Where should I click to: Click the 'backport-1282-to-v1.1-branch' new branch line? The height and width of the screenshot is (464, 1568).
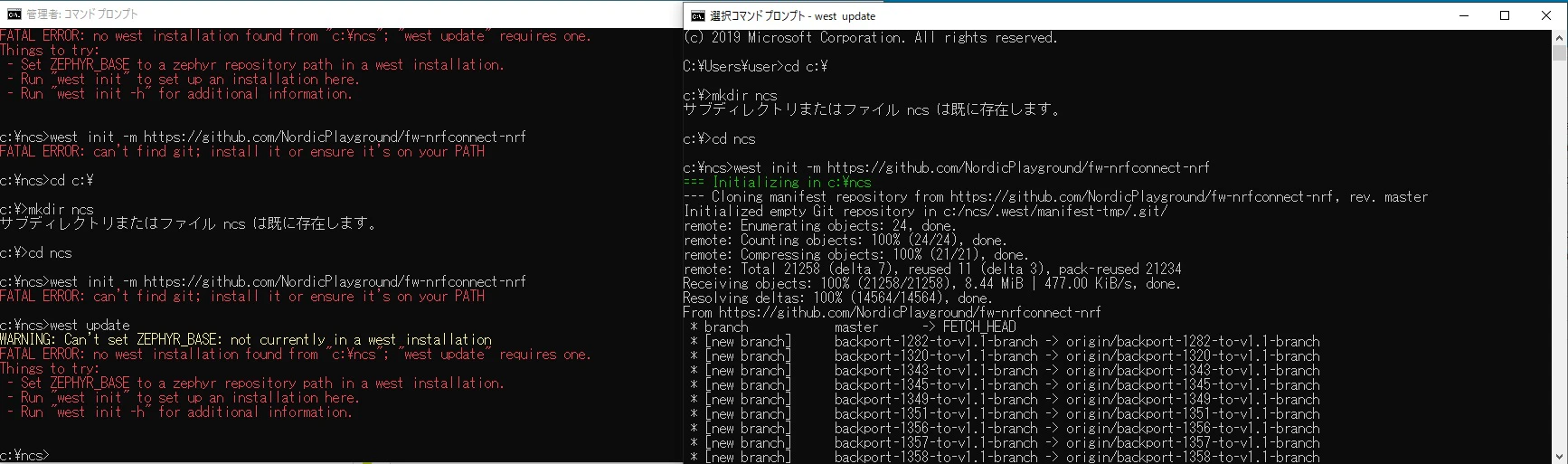point(1005,341)
